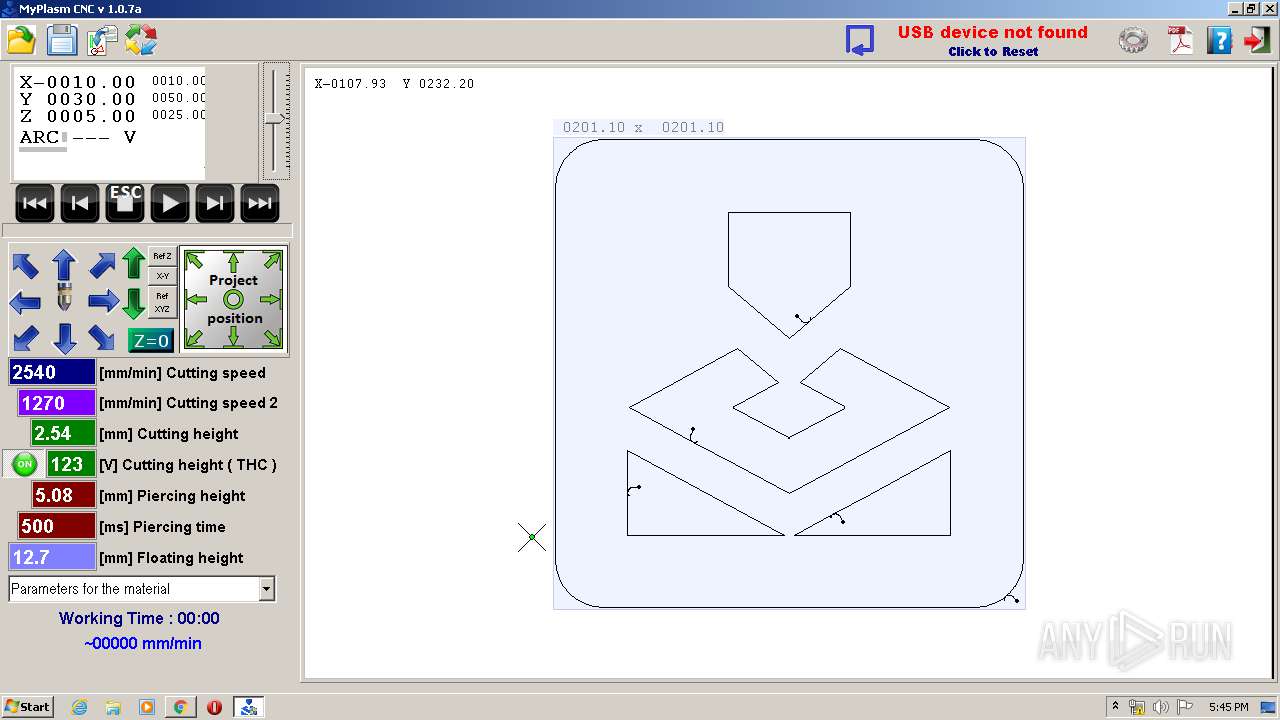Set project position to top-right corner
The width and height of the screenshot is (1280, 720).
pyautogui.click(x=272, y=261)
